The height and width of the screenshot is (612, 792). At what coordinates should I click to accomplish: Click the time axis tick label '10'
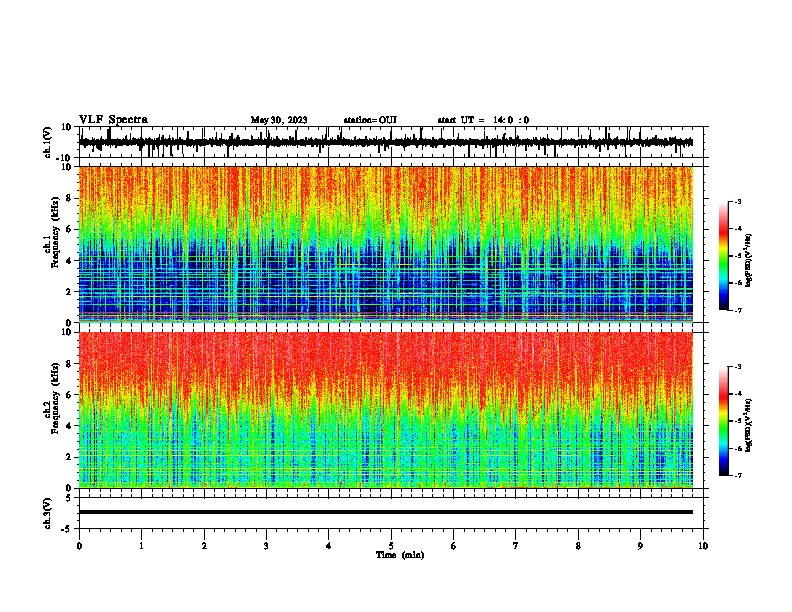point(703,546)
